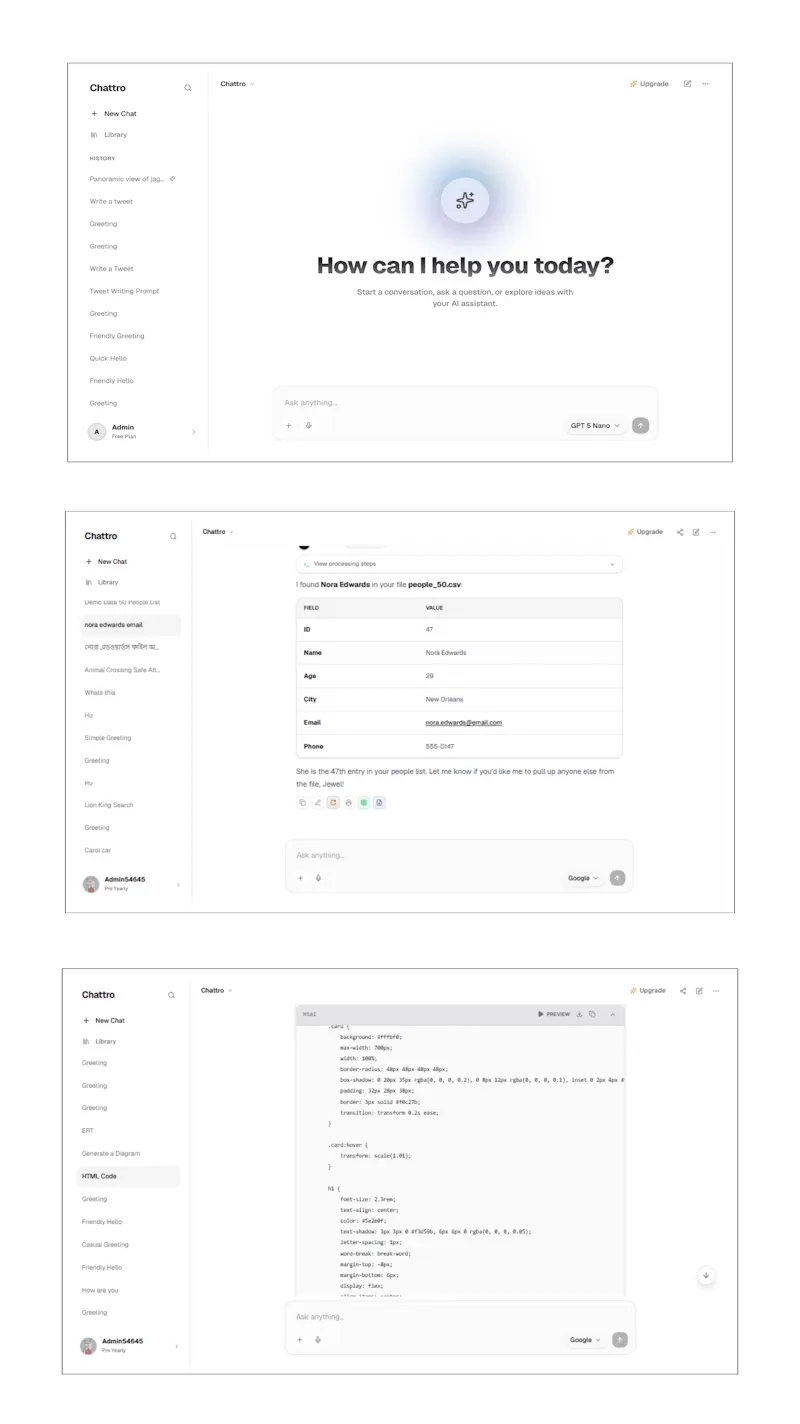800x1424 pixels.
Task: Open the 'ERT' chat history item
Action: click(x=88, y=1130)
